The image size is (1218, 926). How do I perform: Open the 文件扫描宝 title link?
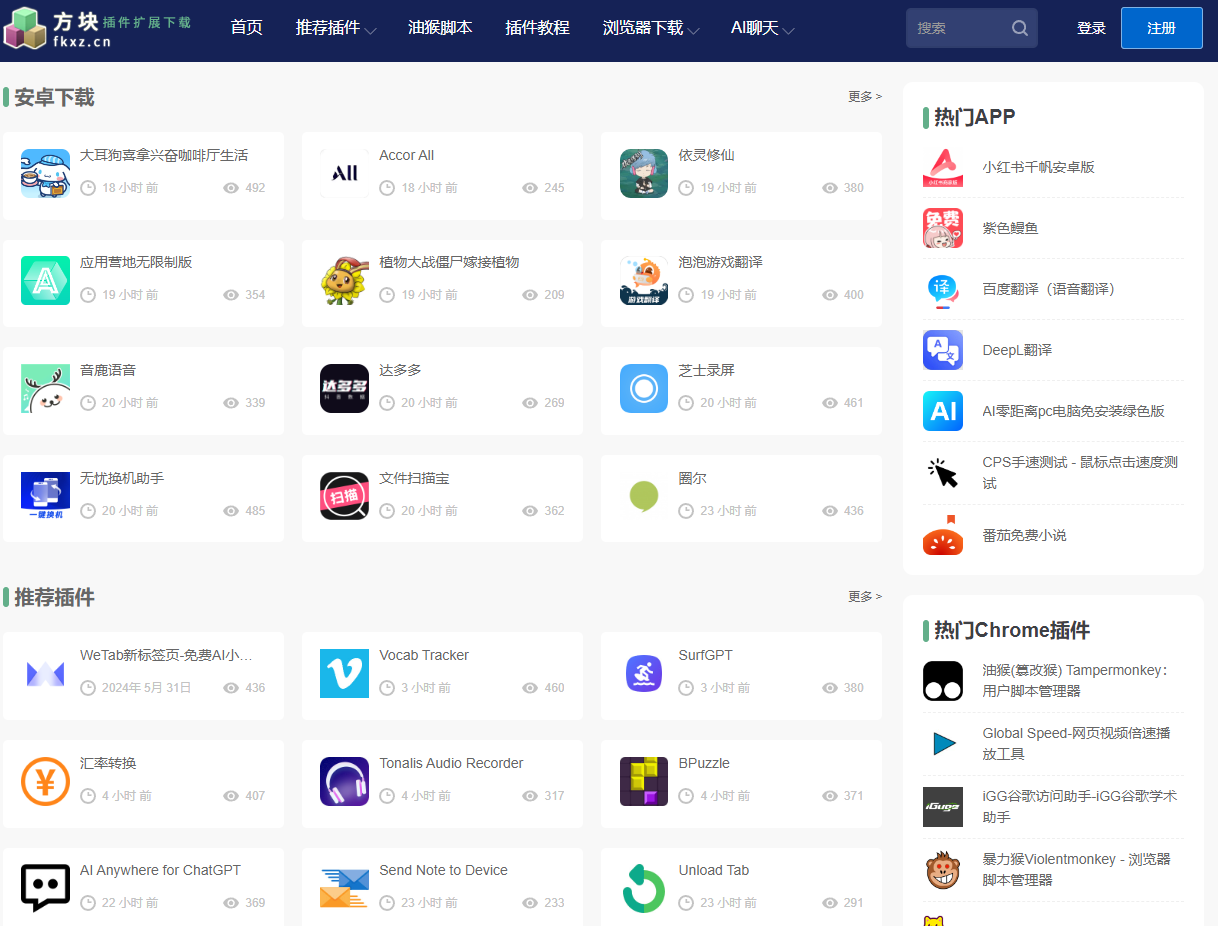click(414, 479)
